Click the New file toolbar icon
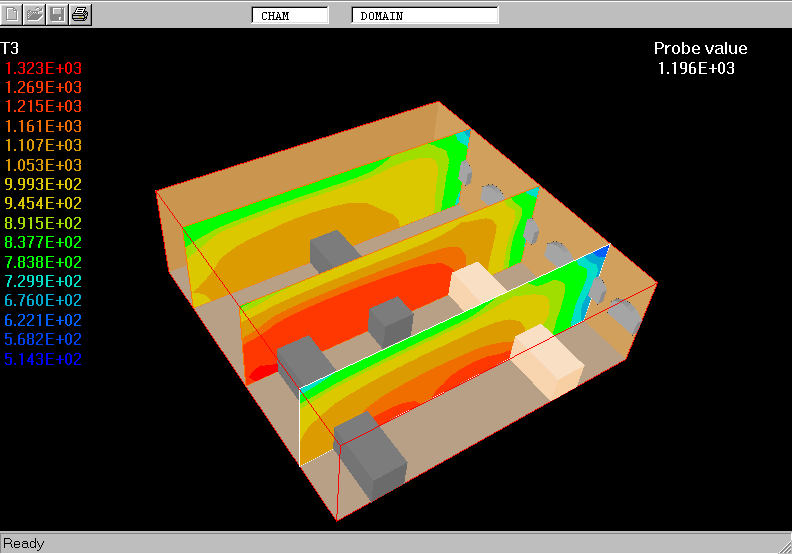This screenshot has height=554, width=792. click(x=13, y=14)
